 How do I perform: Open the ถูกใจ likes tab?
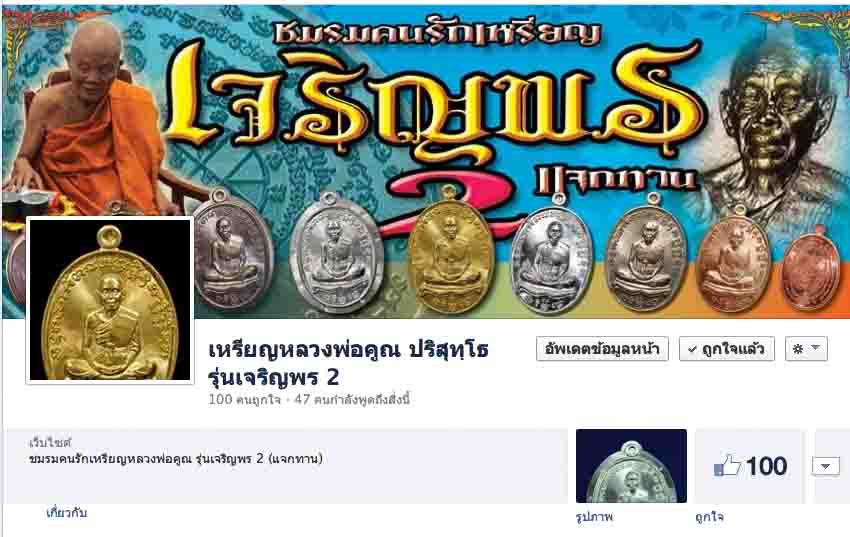(x=709, y=516)
